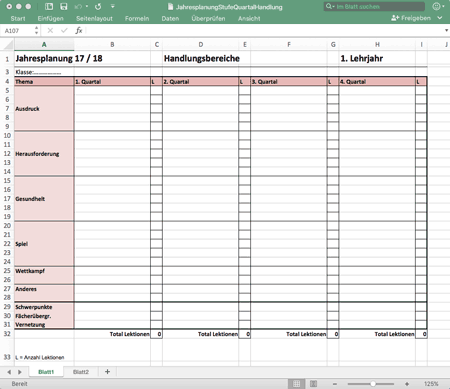Click the Redo circular arrow icon

tap(98, 7)
